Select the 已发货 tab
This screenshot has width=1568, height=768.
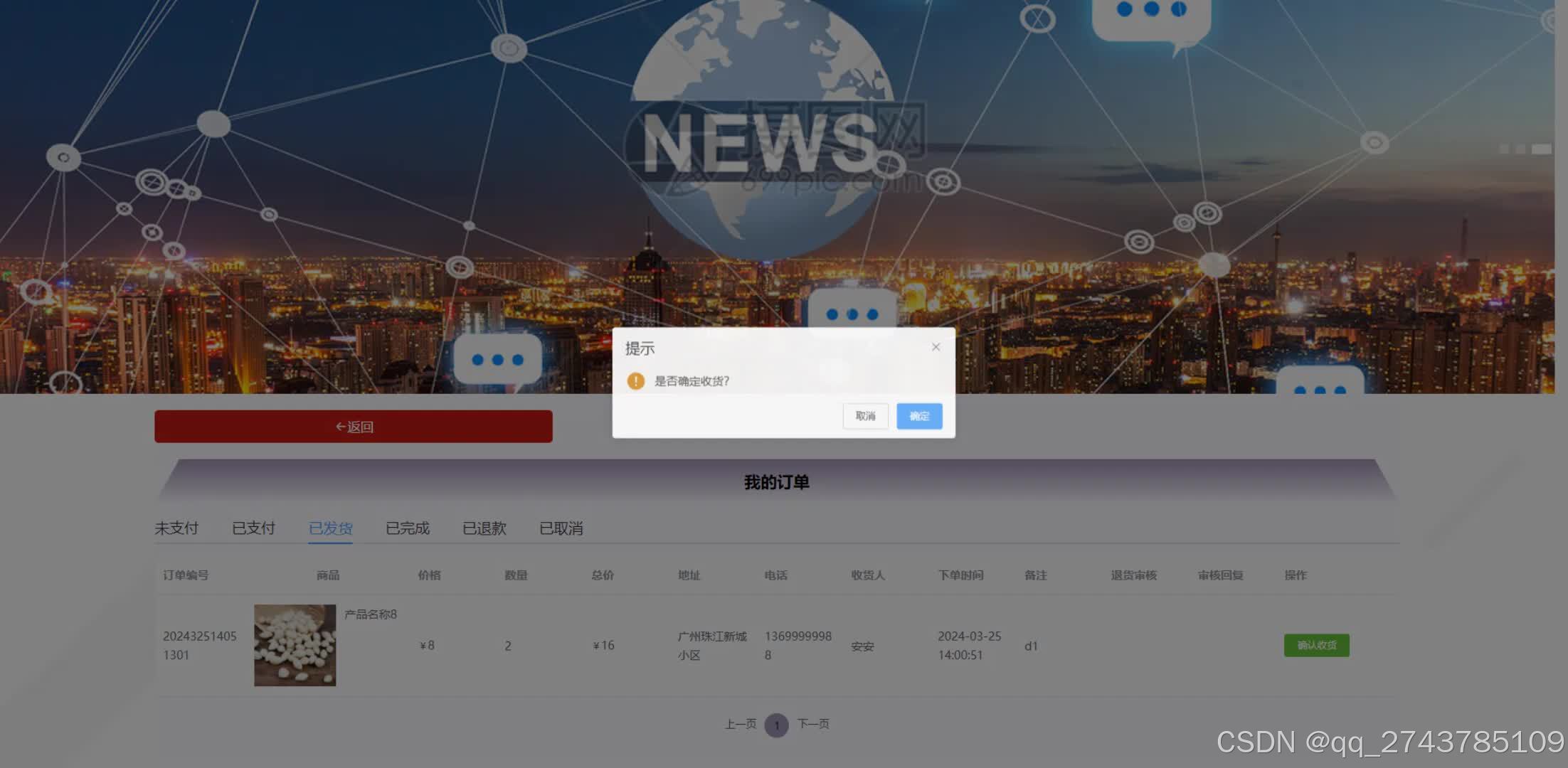tap(330, 528)
